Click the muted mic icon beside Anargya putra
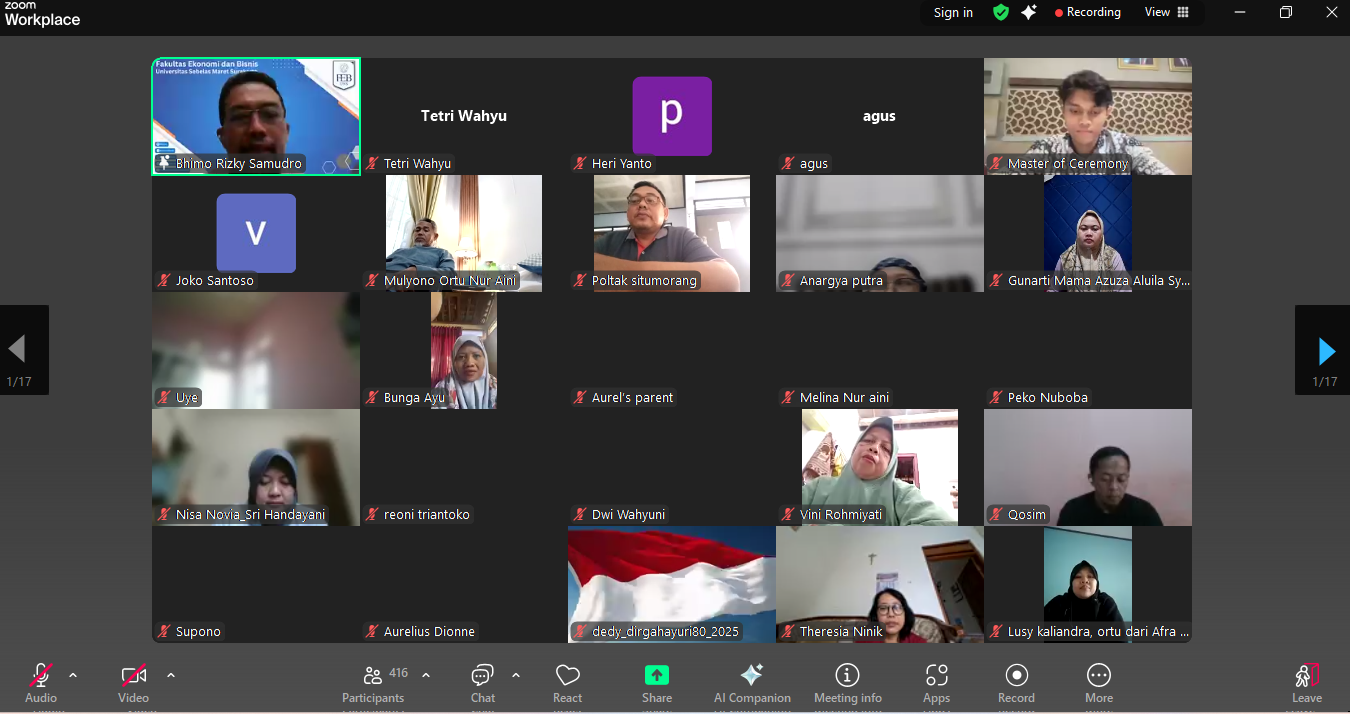1350x714 pixels. [788, 281]
